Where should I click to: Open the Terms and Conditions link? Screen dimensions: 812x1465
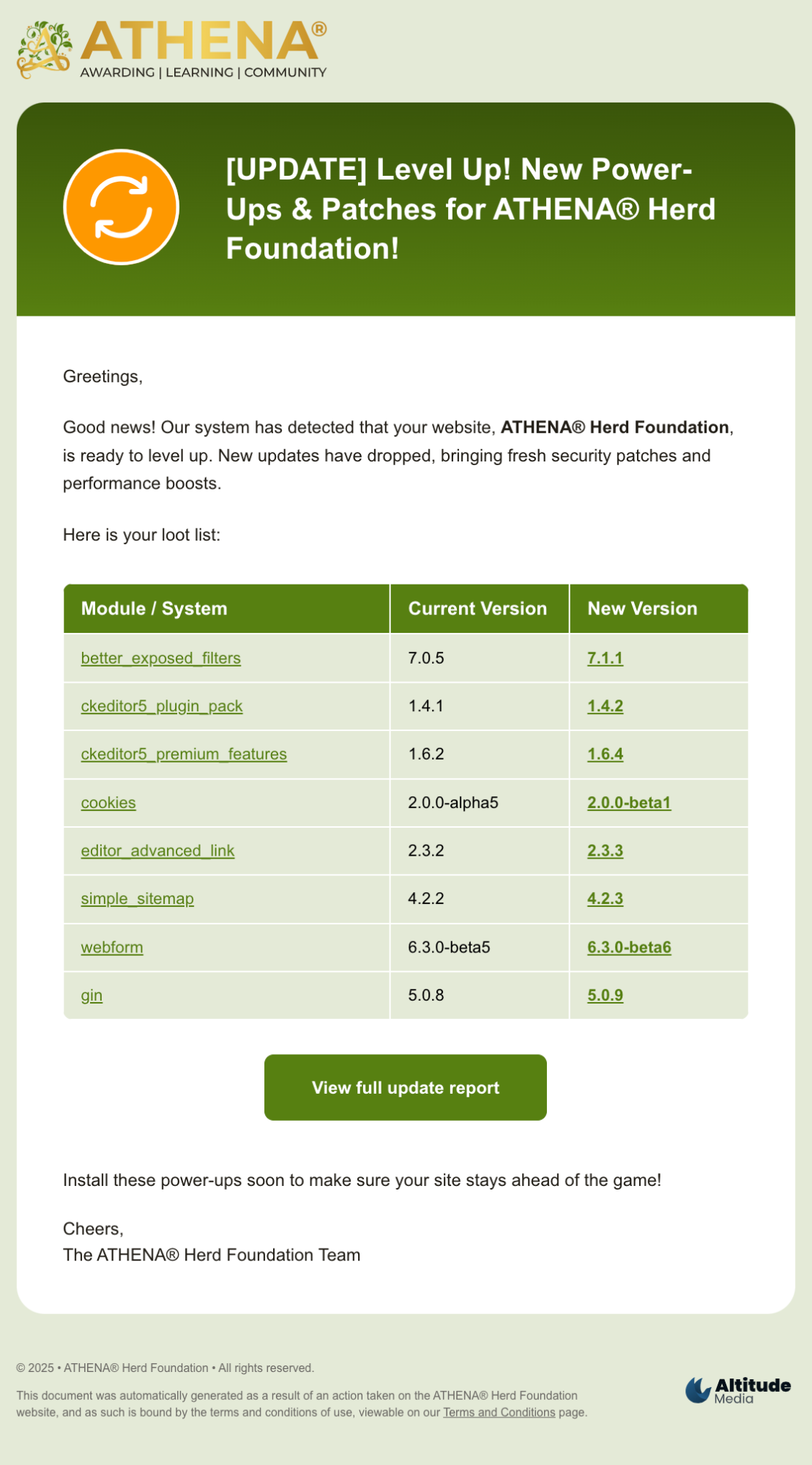pyautogui.click(x=499, y=1412)
